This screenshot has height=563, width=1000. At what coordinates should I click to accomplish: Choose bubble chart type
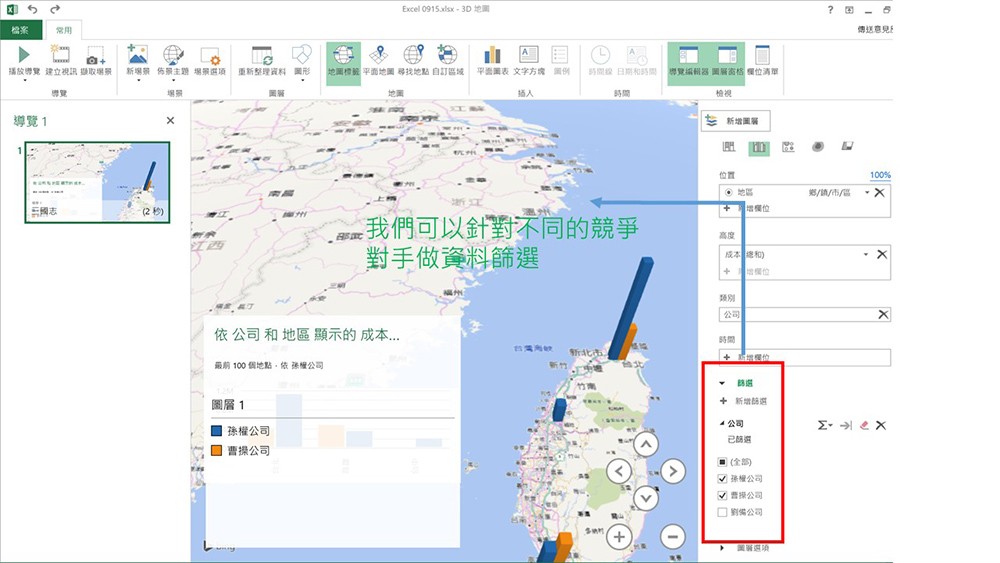coord(788,147)
